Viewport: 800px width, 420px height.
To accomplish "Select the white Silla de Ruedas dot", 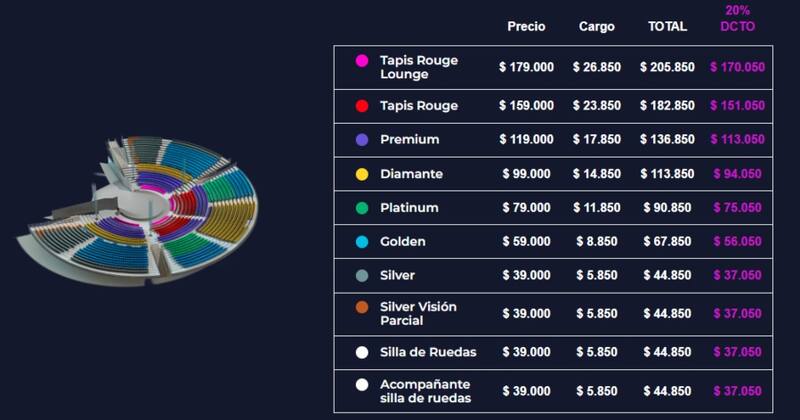I will click(362, 352).
